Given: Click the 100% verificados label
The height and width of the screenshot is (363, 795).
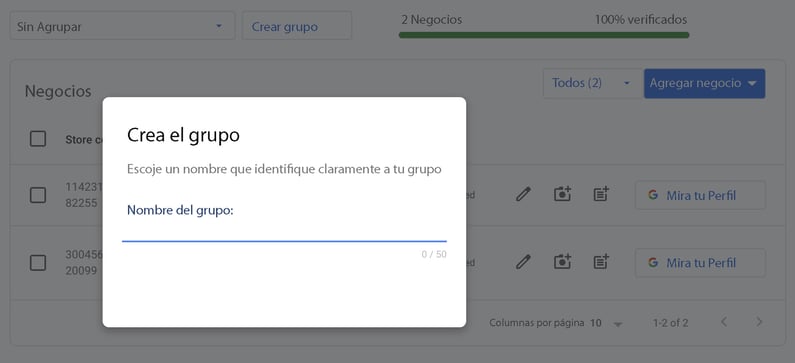Looking at the screenshot, I should [x=641, y=20].
